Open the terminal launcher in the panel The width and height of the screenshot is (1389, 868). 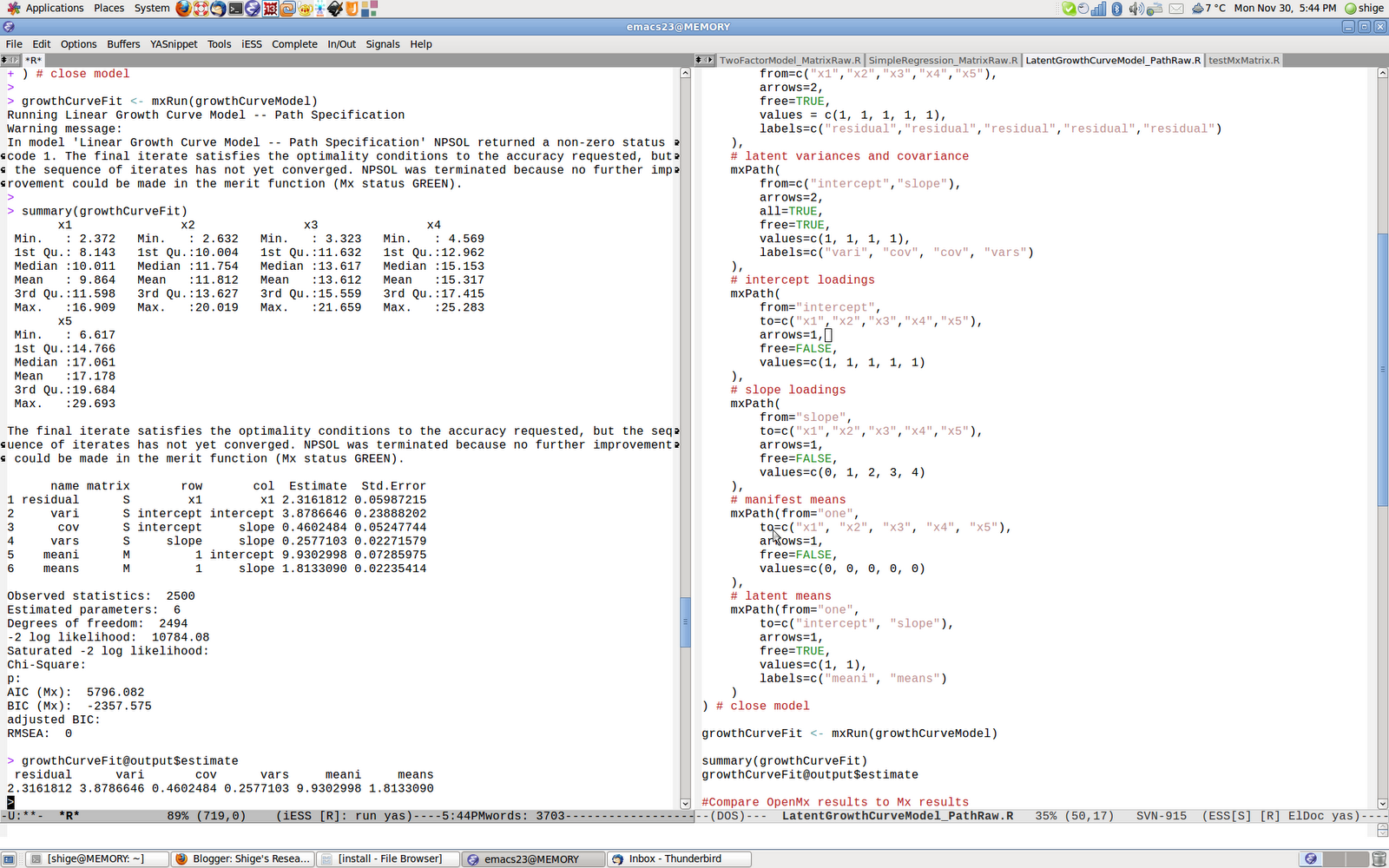pyautogui.click(x=235, y=9)
